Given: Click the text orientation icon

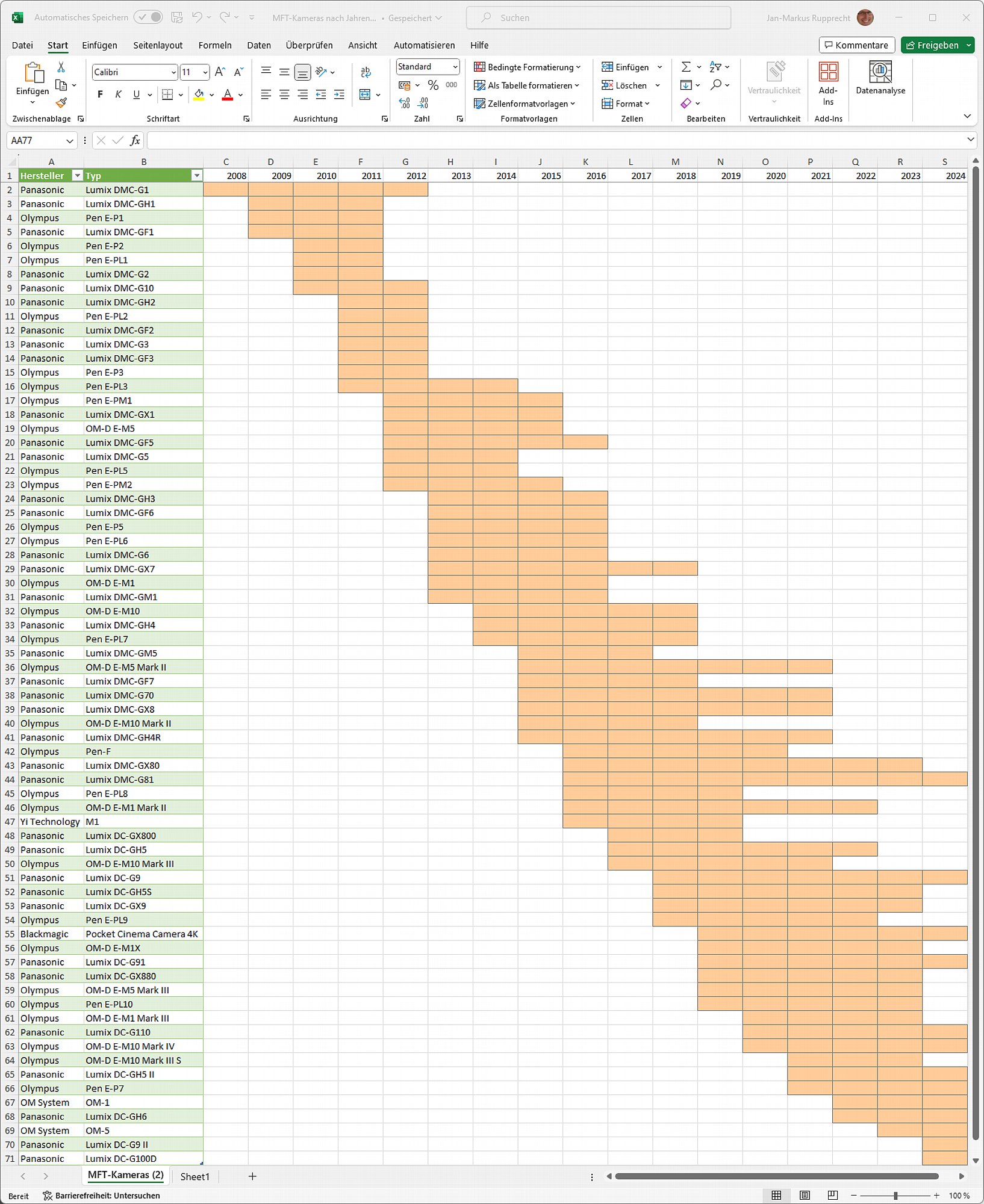Looking at the screenshot, I should tap(321, 72).
